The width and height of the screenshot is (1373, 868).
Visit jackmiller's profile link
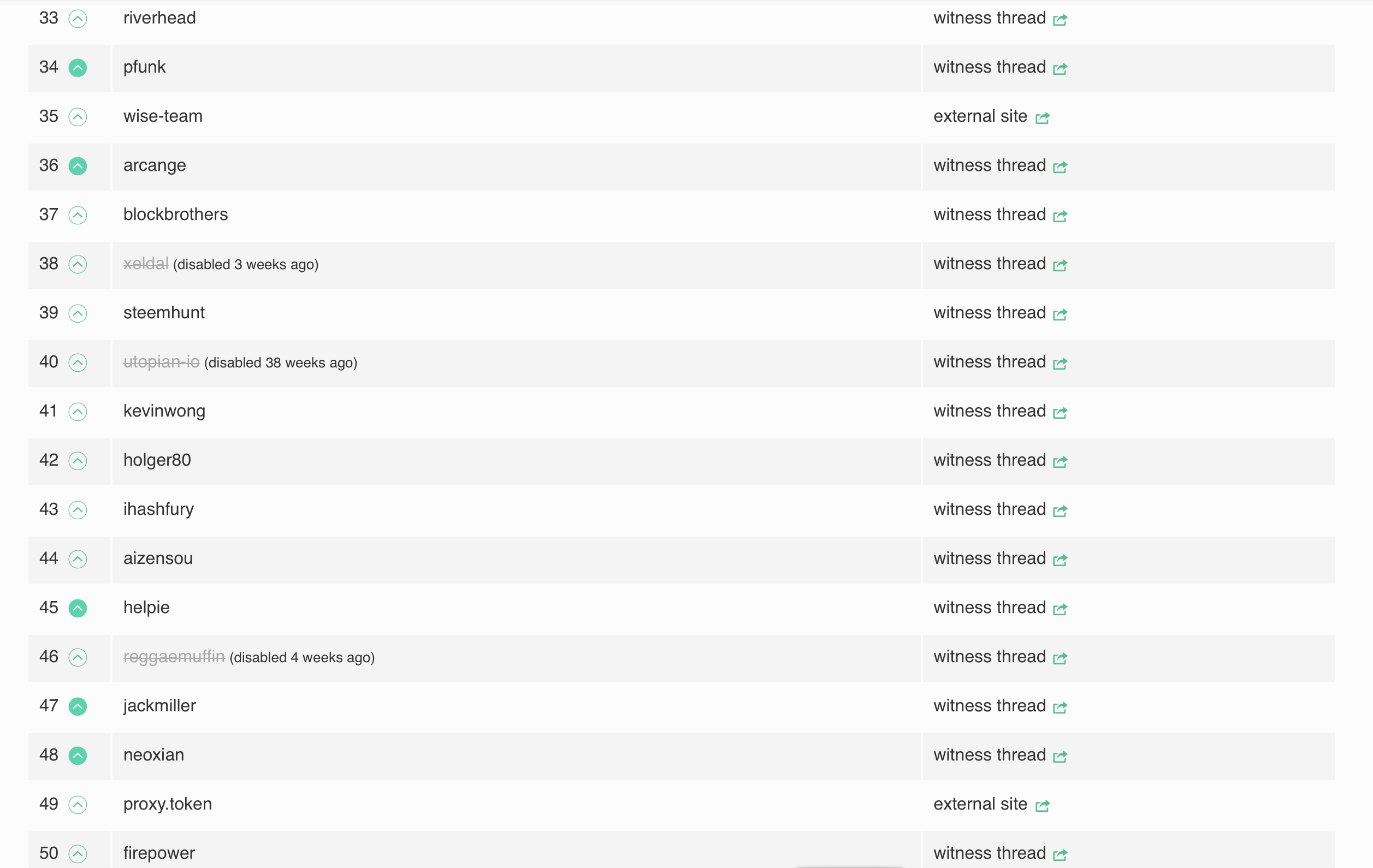[x=159, y=706]
